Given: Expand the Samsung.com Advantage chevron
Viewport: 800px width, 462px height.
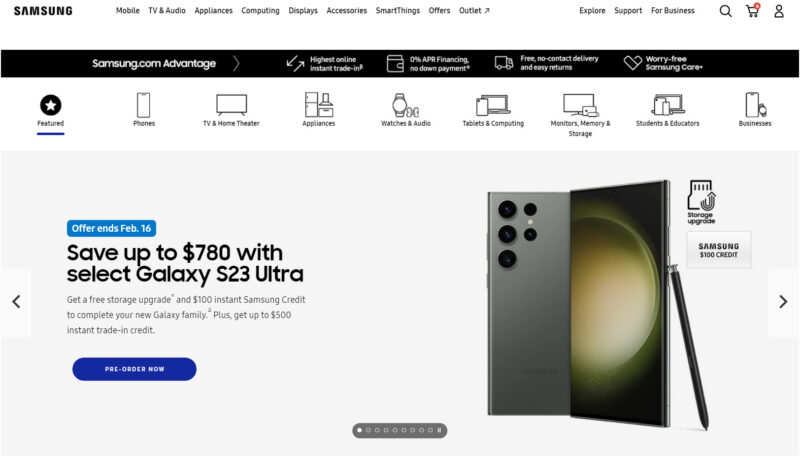Looking at the screenshot, I should [236, 63].
